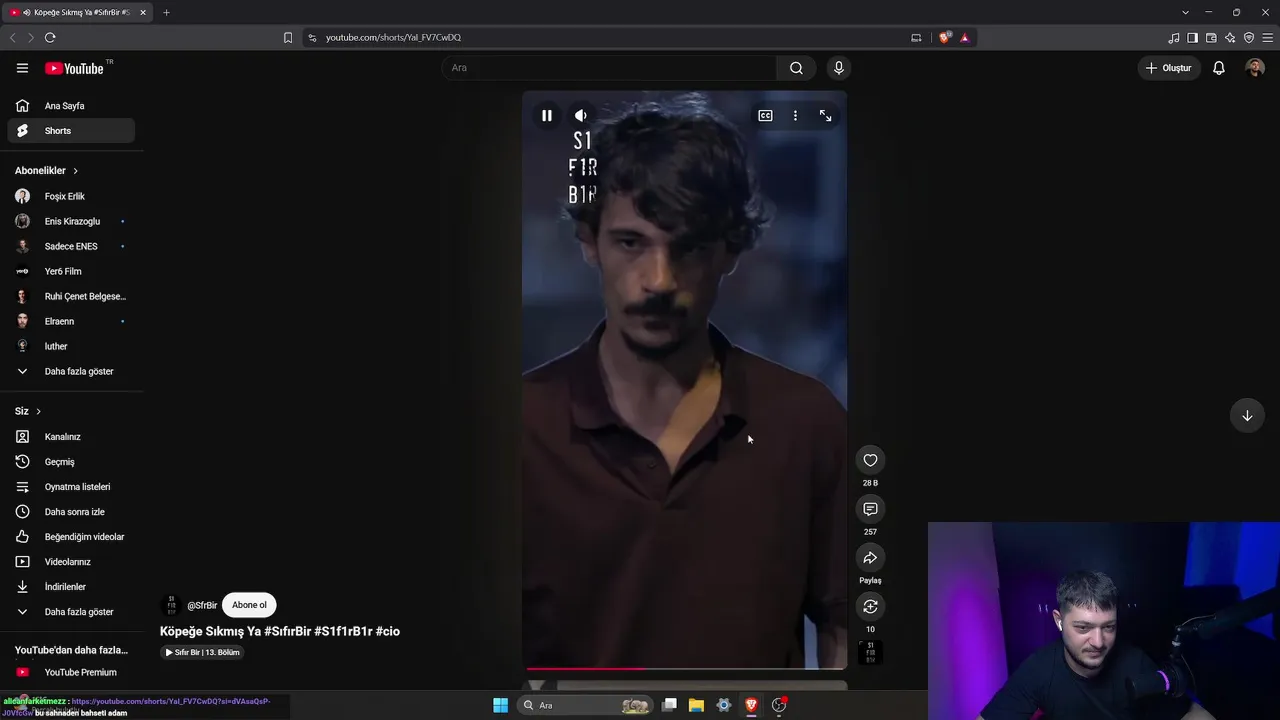Open site settings icon in address bar
Image resolution: width=1280 pixels, height=720 pixels.
pyautogui.click(x=312, y=38)
